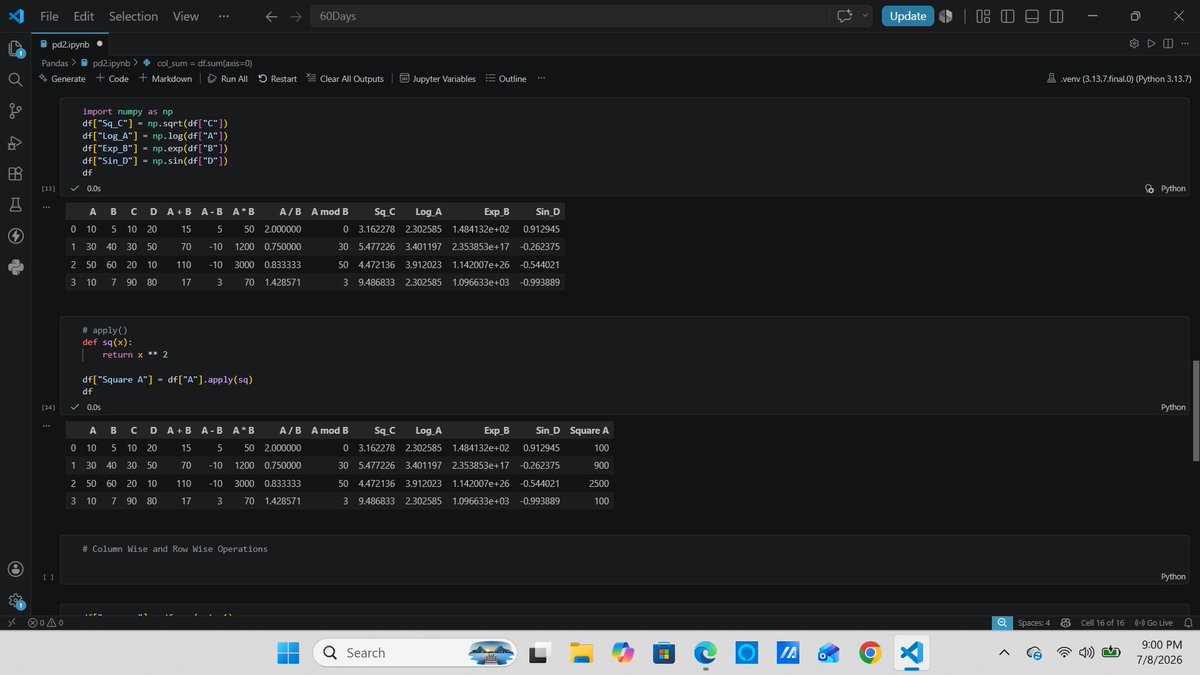Click the hexagon icon next to Update

[x=945, y=16]
